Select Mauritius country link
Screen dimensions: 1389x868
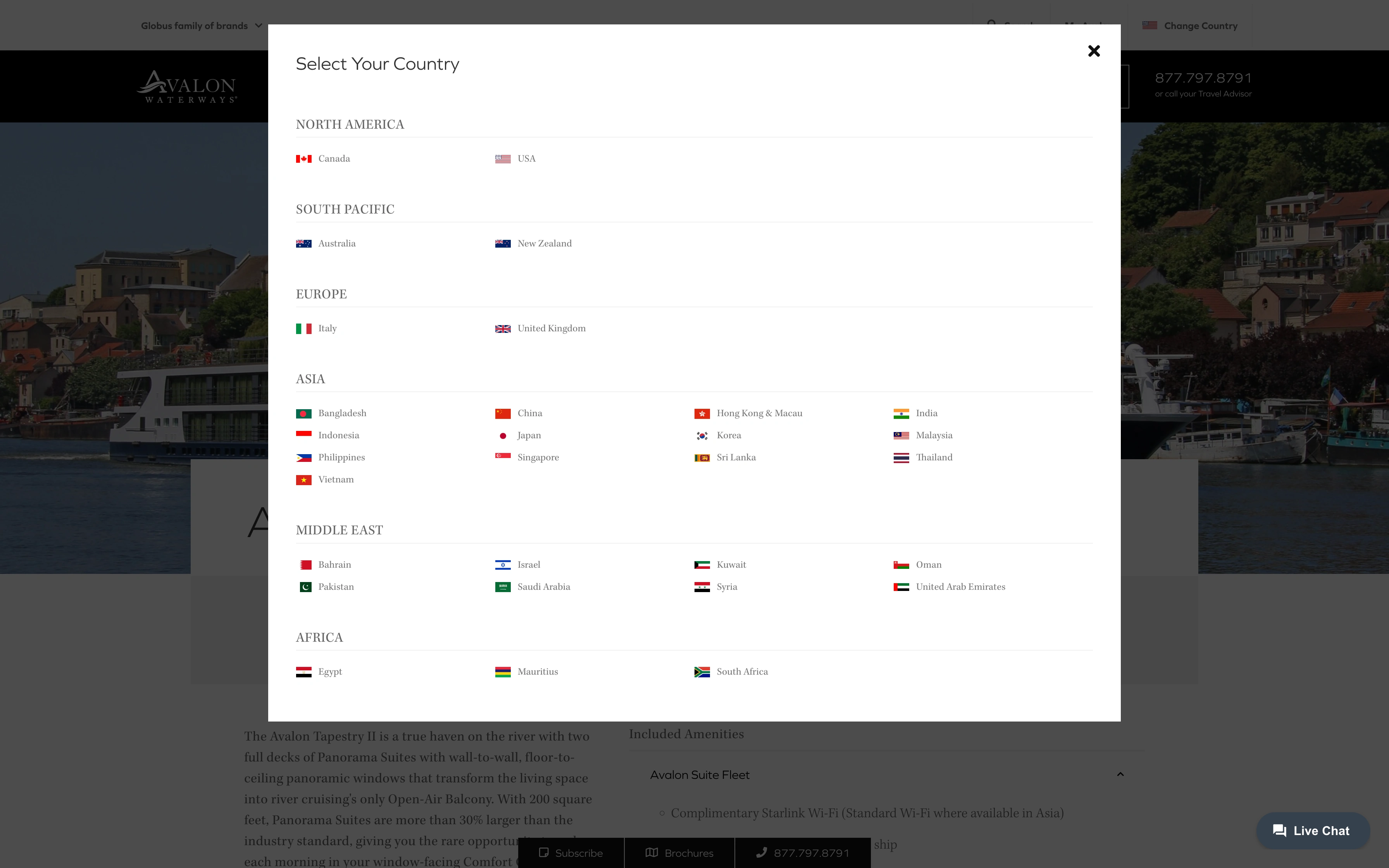click(x=526, y=672)
